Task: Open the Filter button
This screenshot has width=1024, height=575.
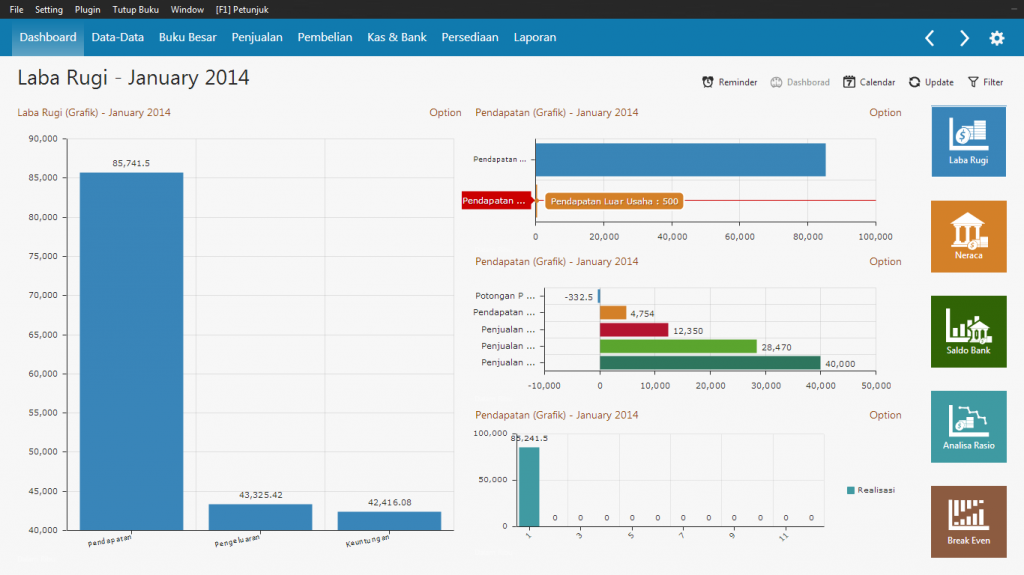Action: (x=985, y=82)
